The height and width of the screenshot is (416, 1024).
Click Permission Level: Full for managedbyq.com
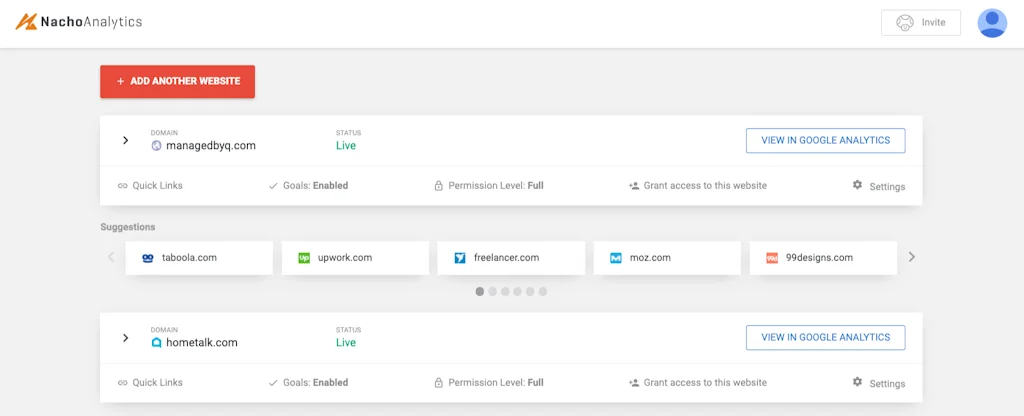click(489, 185)
